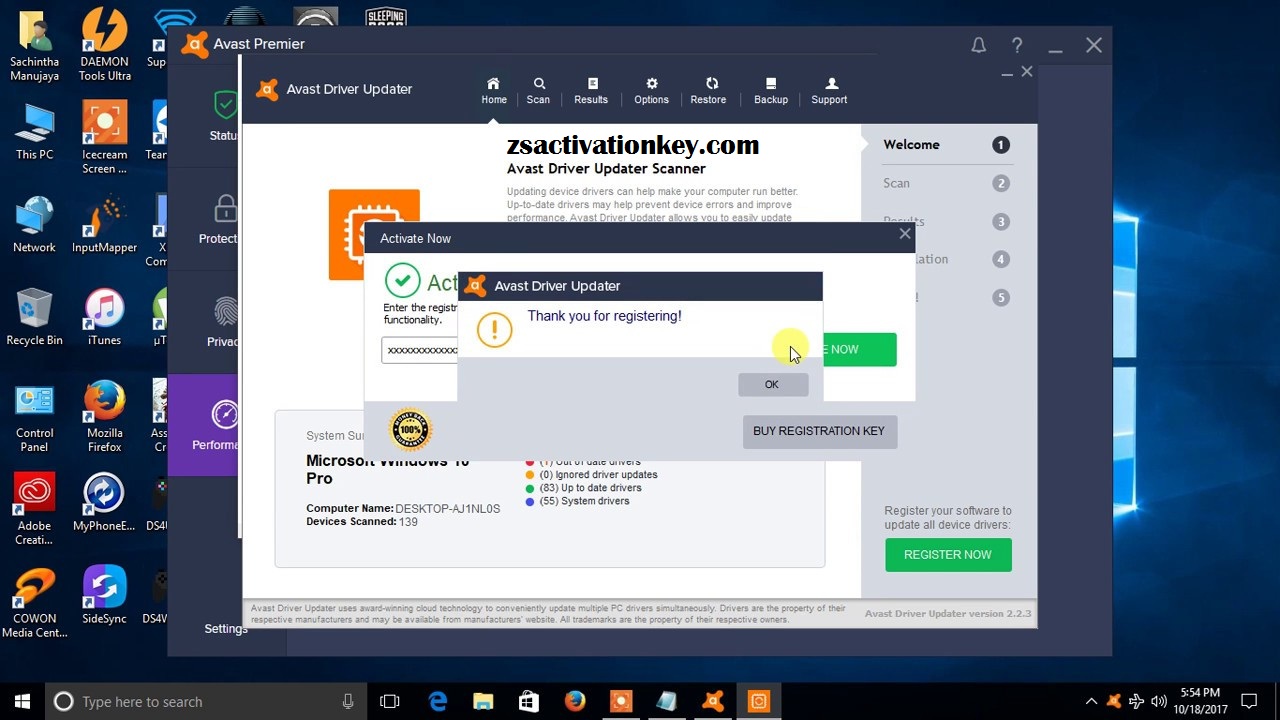Open the Control Panel desktop icon
The width and height of the screenshot is (1280, 720).
click(34, 417)
